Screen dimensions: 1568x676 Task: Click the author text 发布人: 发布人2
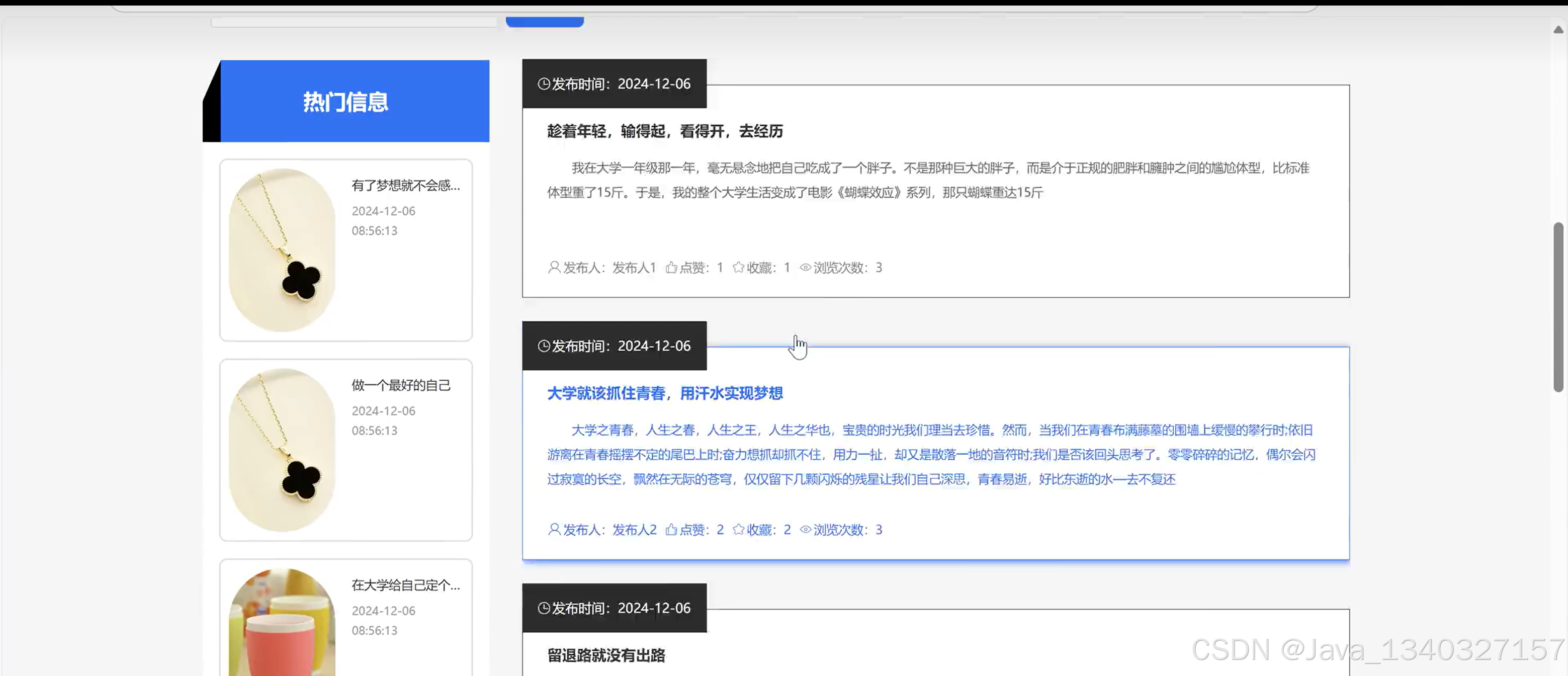point(609,529)
